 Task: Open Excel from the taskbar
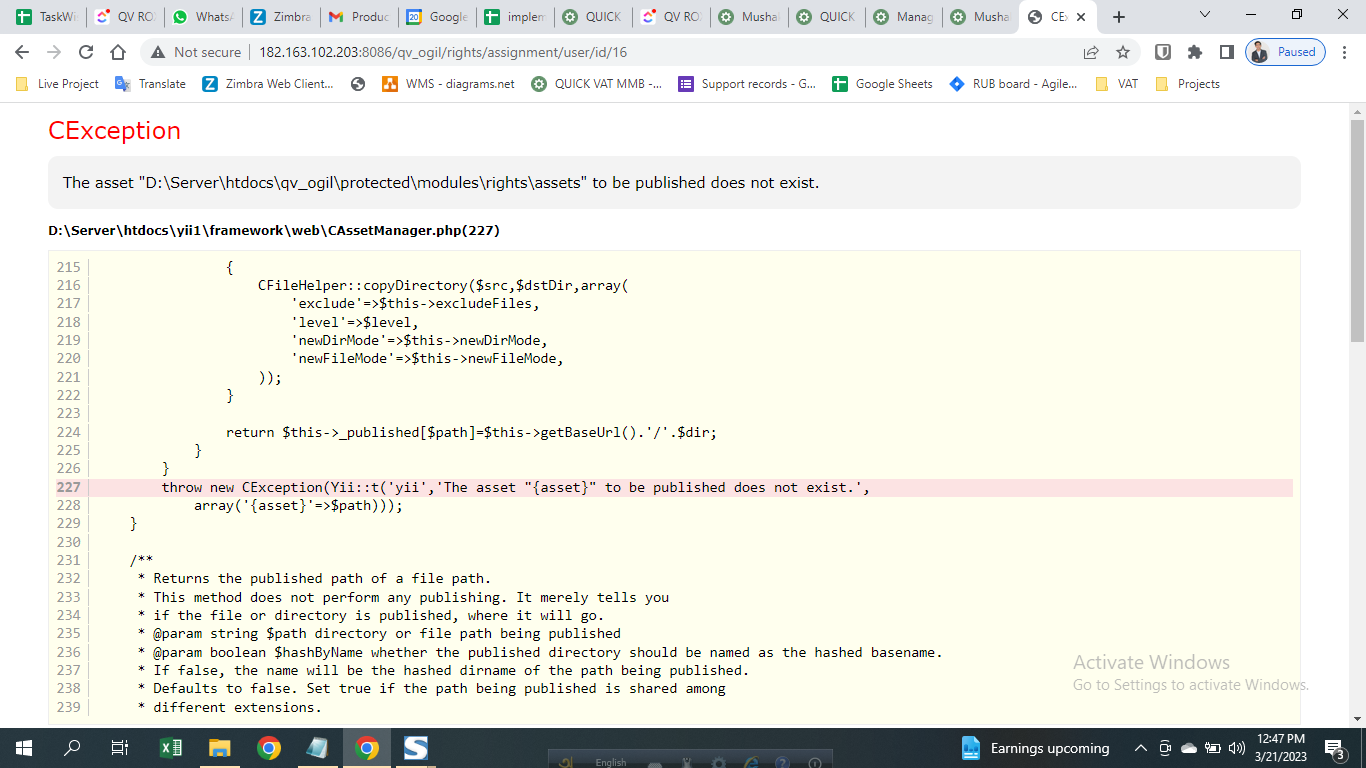pyautogui.click(x=171, y=747)
